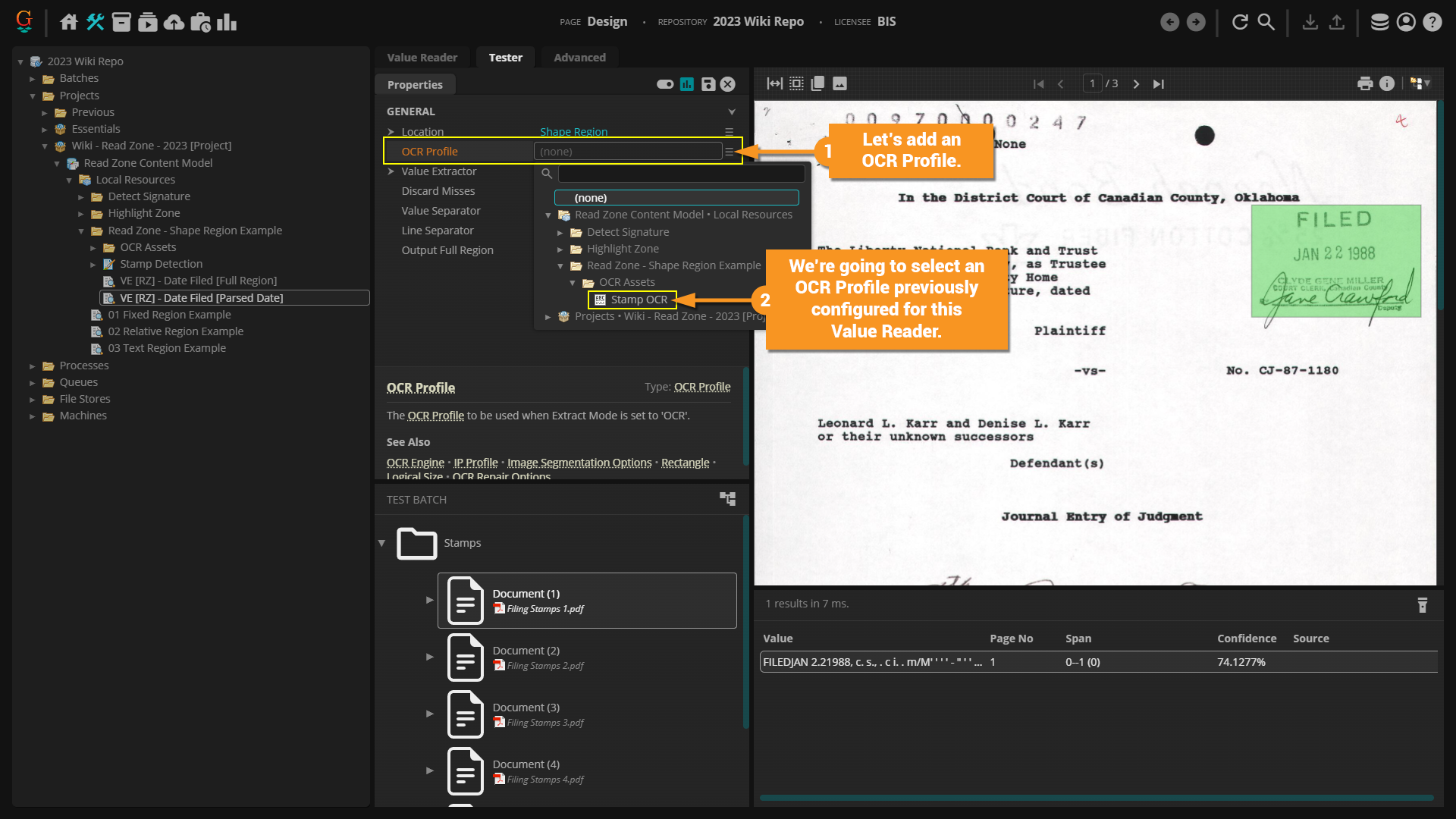The height and width of the screenshot is (819, 1456).
Task: Go to next page in document viewer
Action: click(x=1136, y=83)
